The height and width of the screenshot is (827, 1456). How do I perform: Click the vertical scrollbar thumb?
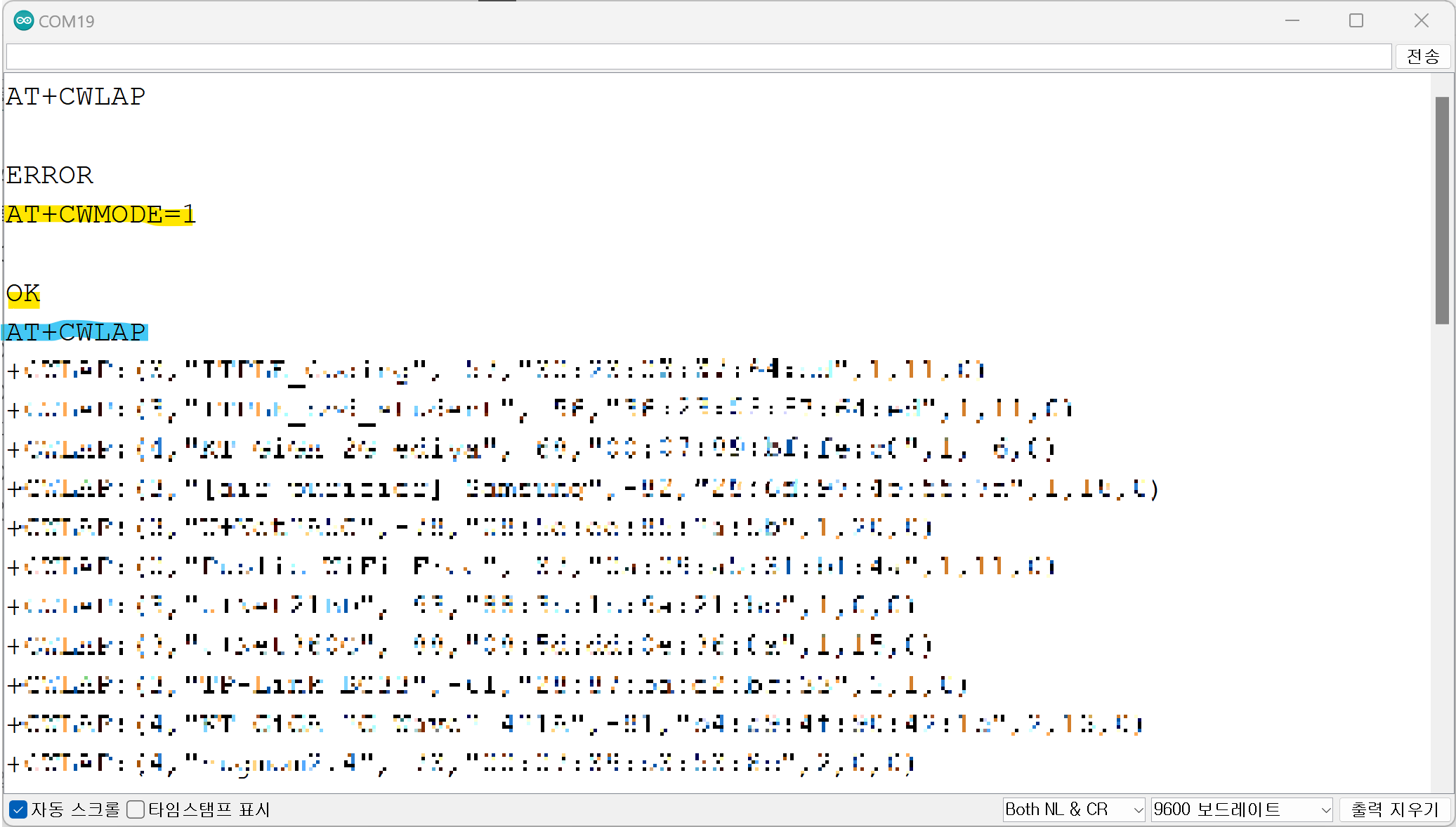pyautogui.click(x=1442, y=211)
